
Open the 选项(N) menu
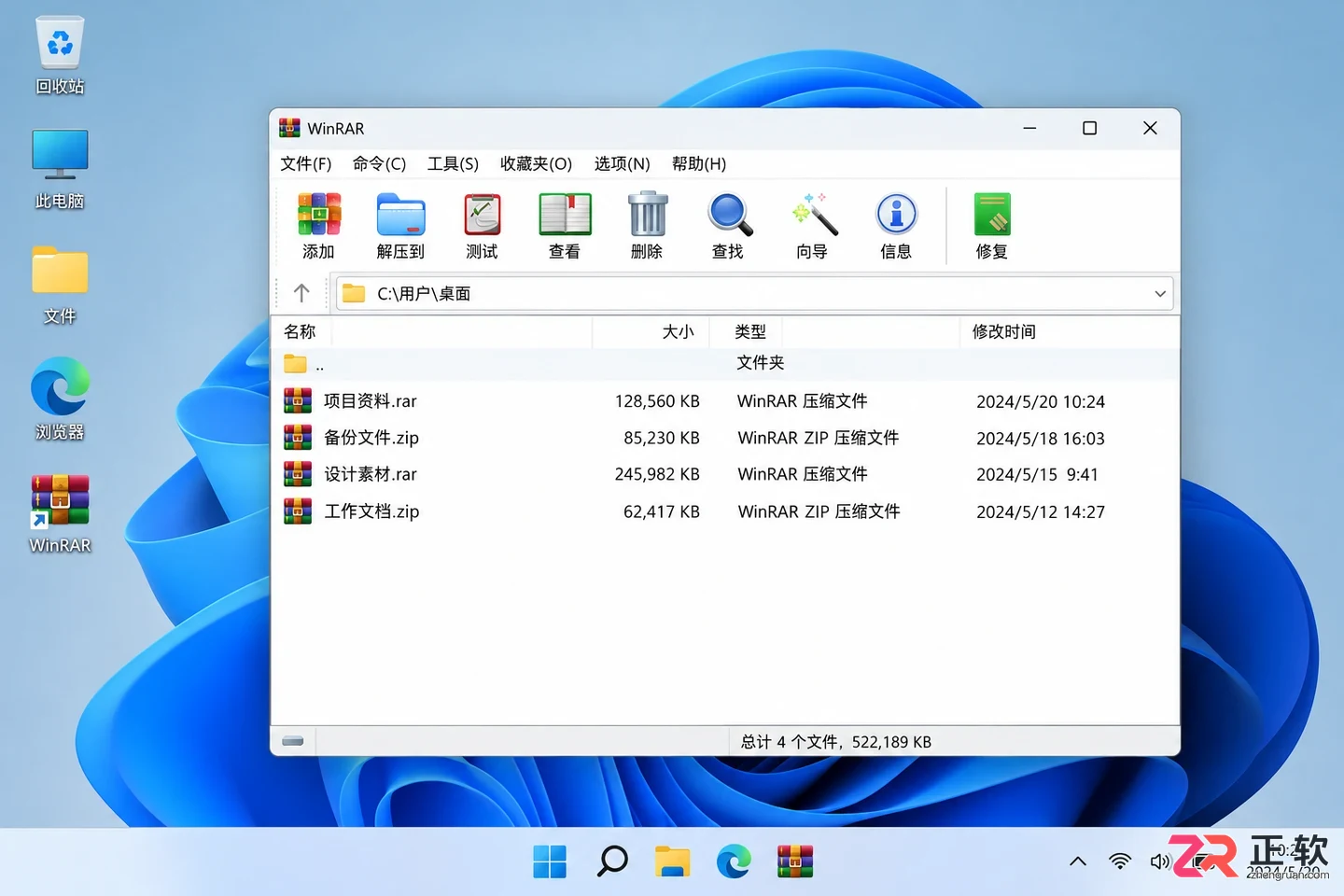coord(623,164)
